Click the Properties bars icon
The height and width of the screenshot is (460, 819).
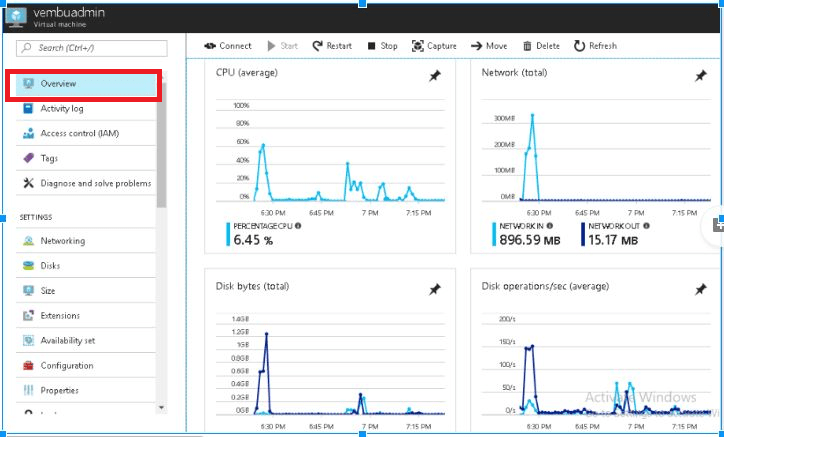tap(28, 391)
